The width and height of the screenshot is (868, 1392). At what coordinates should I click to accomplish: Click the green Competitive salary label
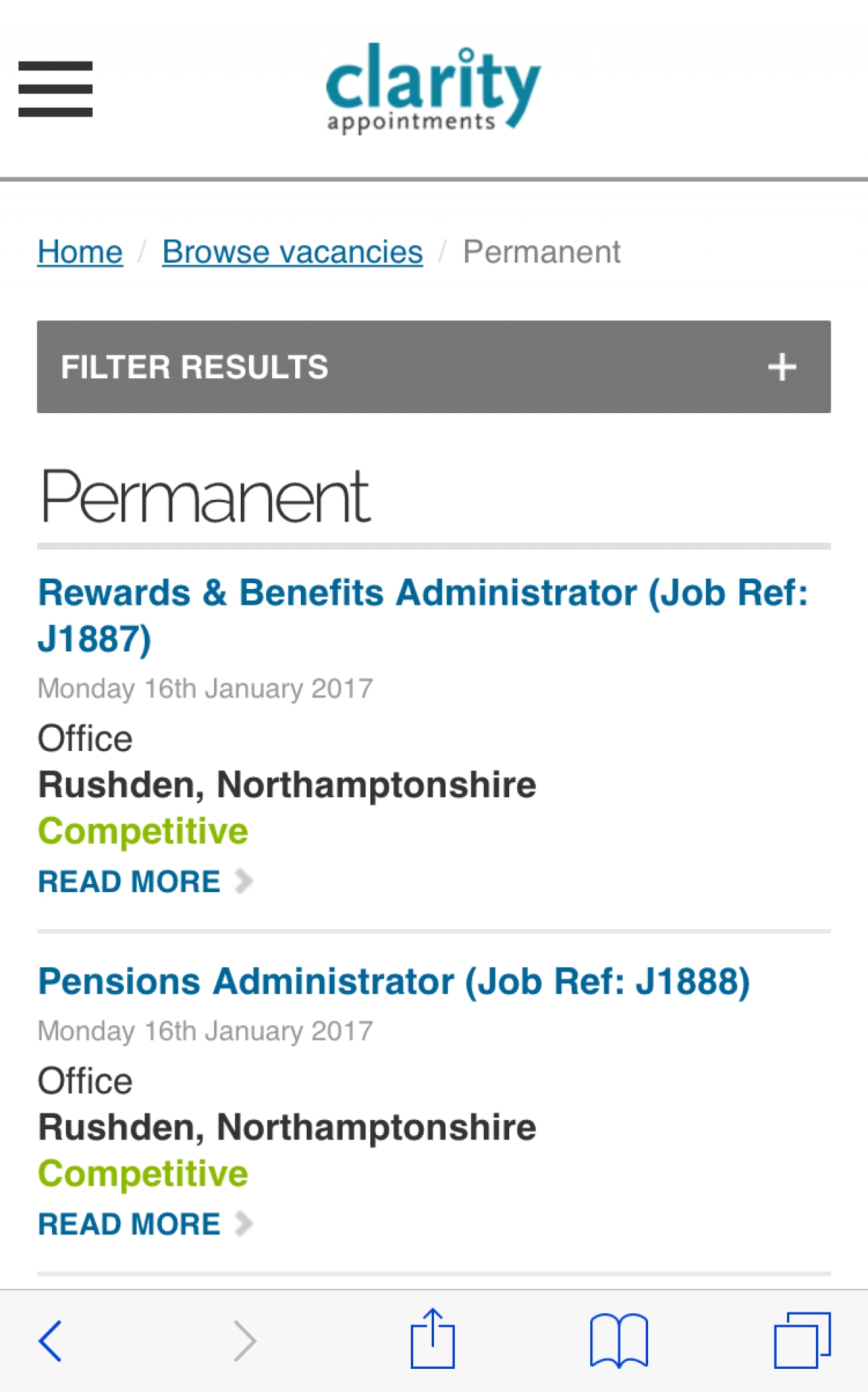pos(143,831)
